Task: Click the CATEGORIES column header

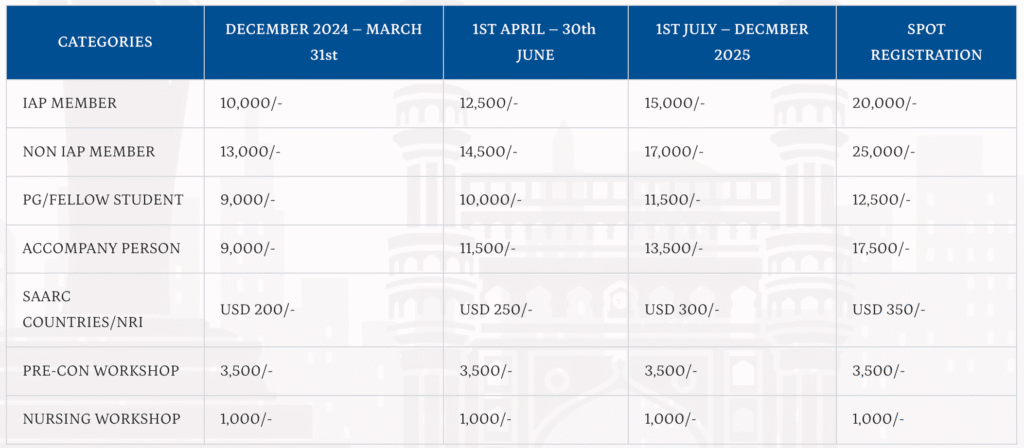Action: (x=105, y=42)
